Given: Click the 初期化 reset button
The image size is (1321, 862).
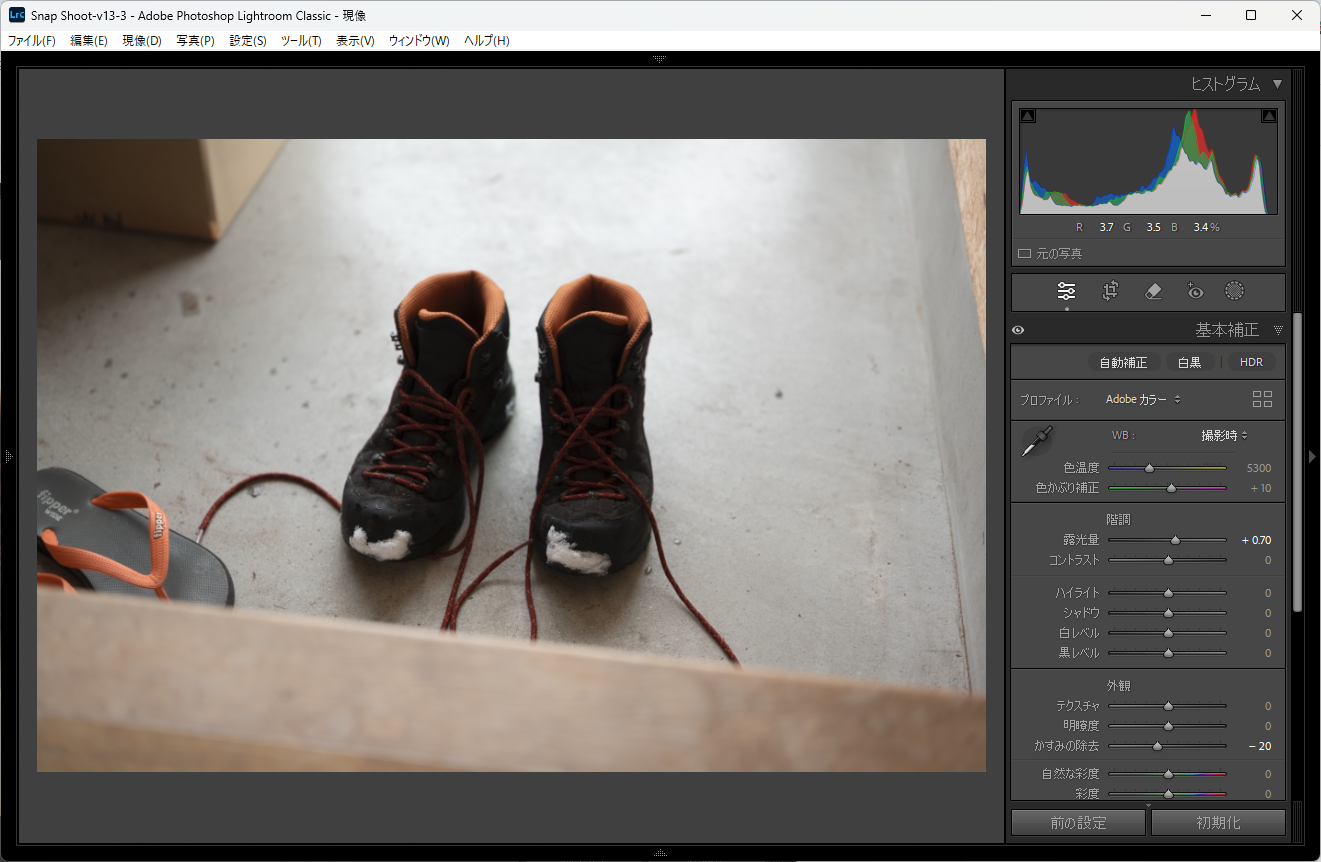Looking at the screenshot, I should coord(1217,823).
